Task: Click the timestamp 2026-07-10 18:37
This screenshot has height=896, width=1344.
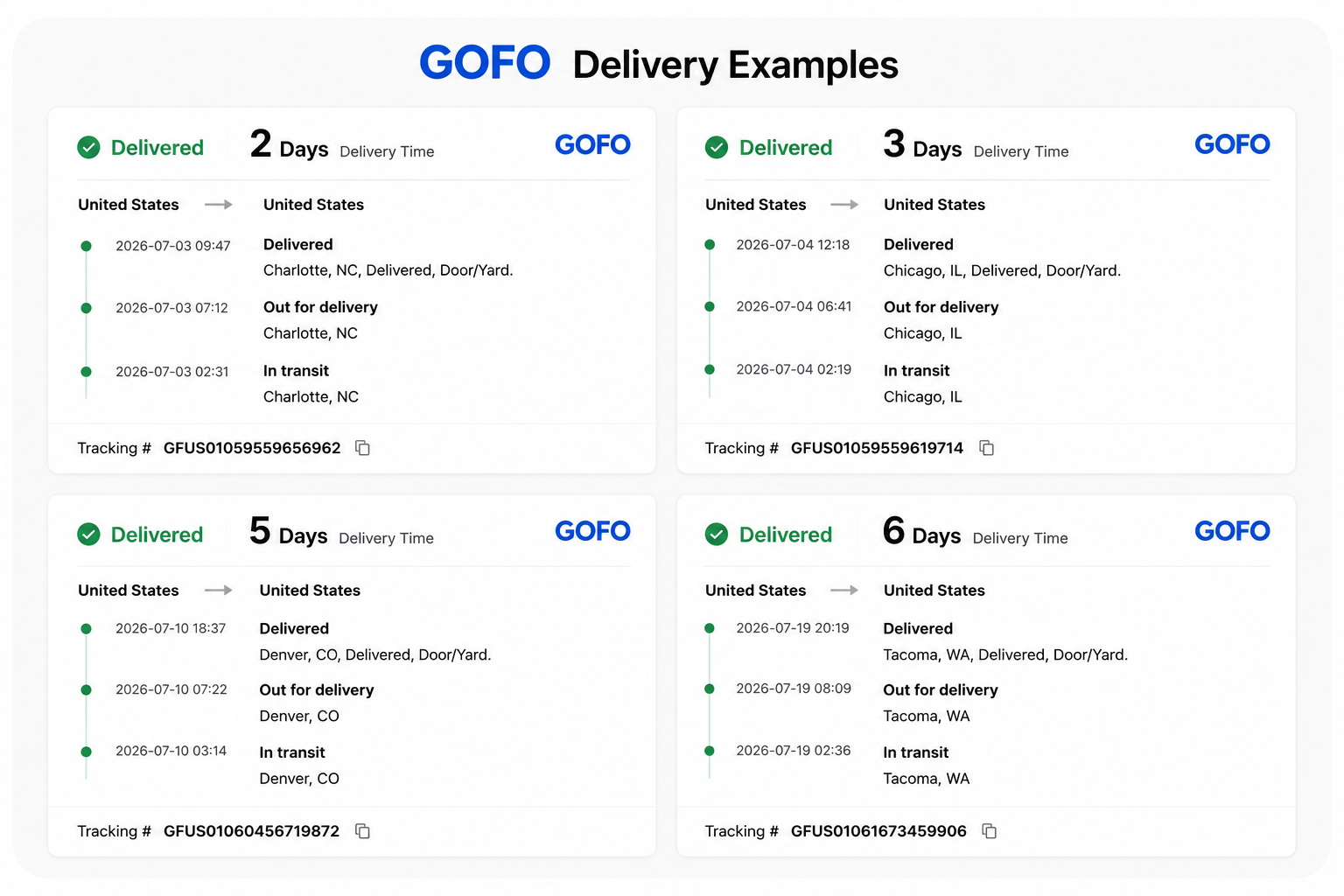Action: point(171,628)
